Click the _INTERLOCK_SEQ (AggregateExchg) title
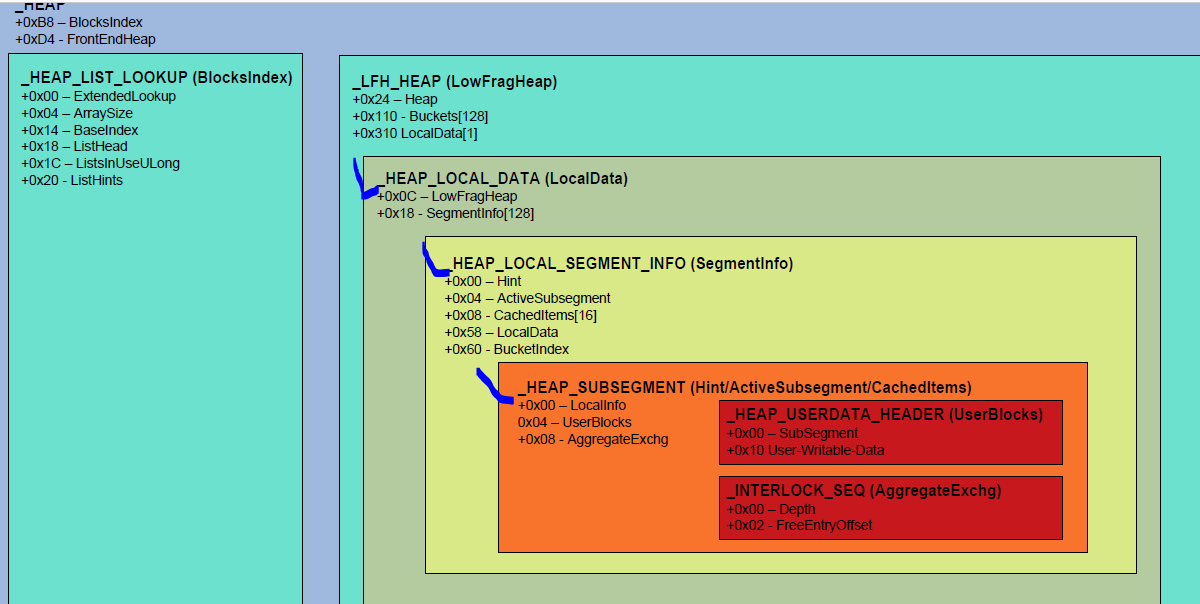The image size is (1200, 604). click(863, 491)
